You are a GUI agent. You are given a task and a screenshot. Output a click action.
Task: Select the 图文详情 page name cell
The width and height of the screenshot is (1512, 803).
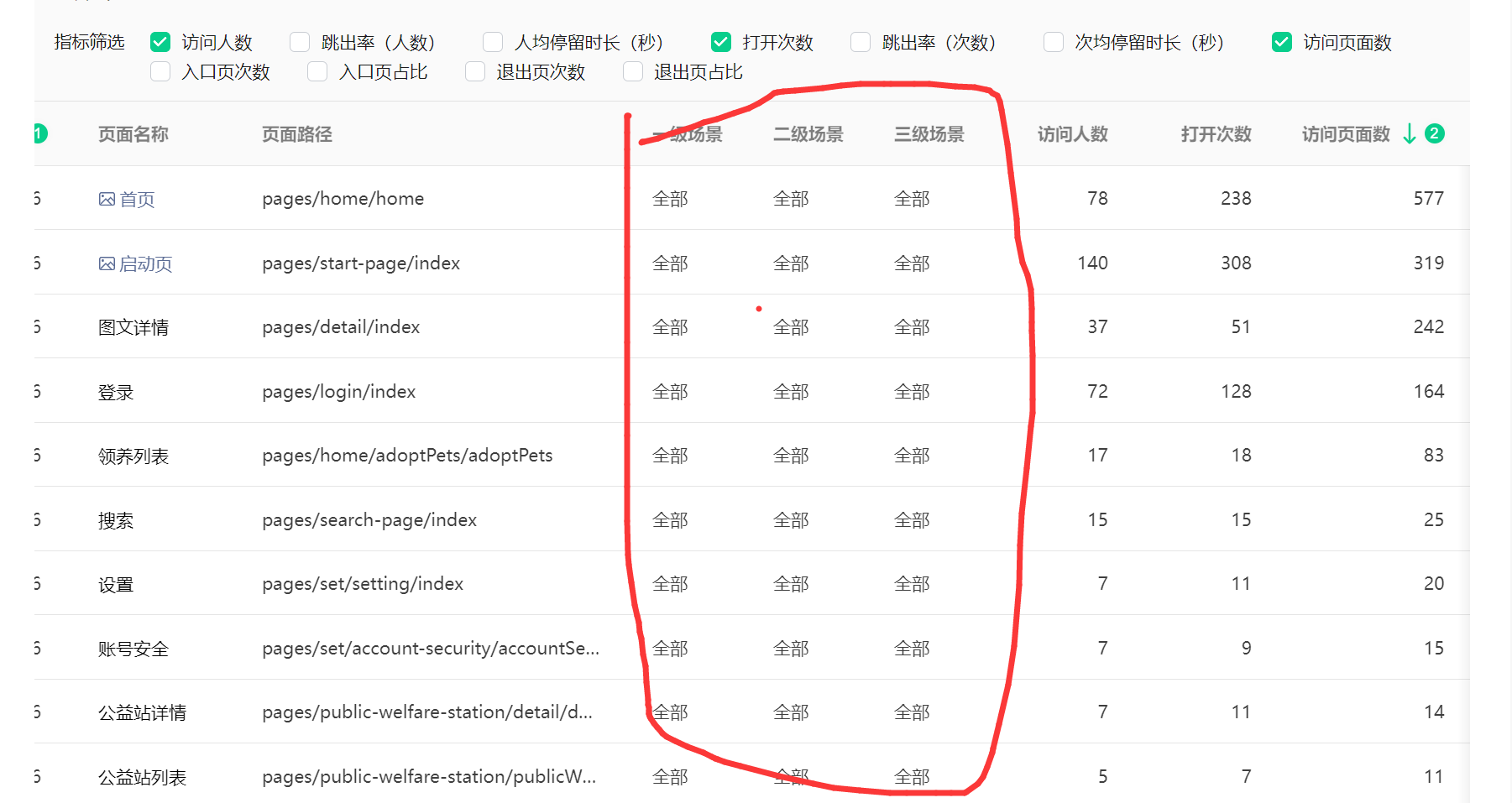(x=133, y=327)
